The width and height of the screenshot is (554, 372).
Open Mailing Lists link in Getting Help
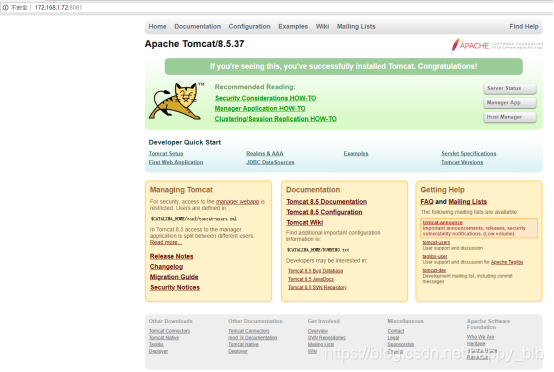pos(467,201)
